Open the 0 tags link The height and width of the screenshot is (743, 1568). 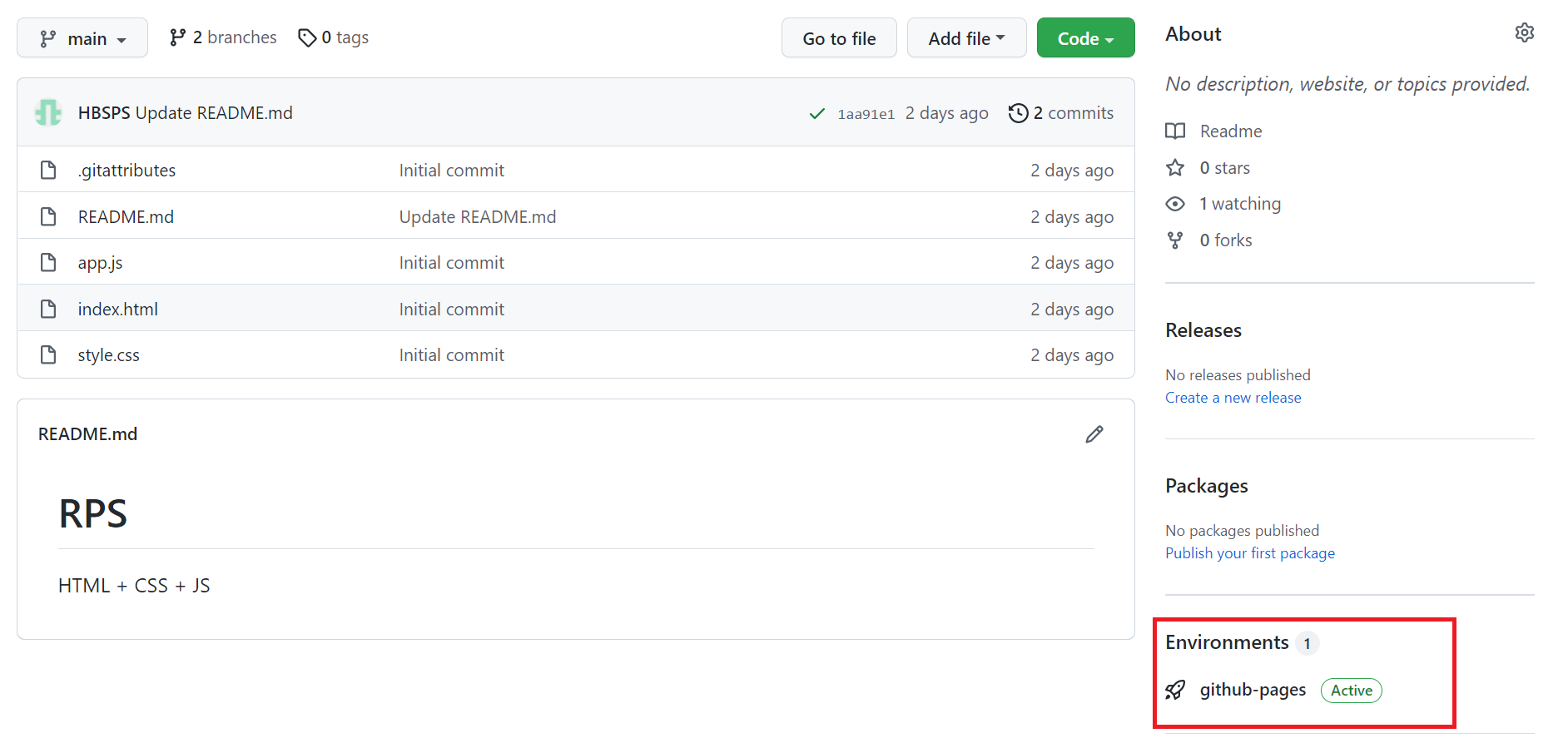[x=334, y=37]
